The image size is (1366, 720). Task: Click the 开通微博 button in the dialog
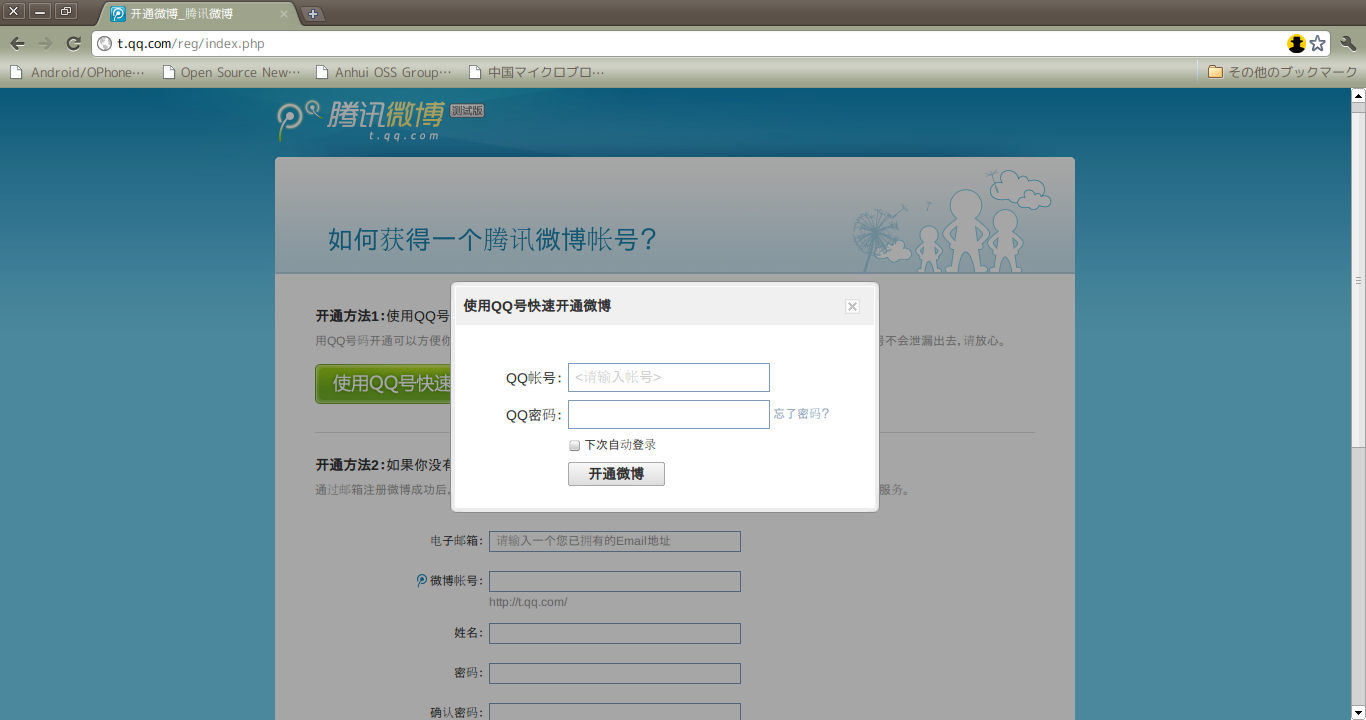point(616,474)
